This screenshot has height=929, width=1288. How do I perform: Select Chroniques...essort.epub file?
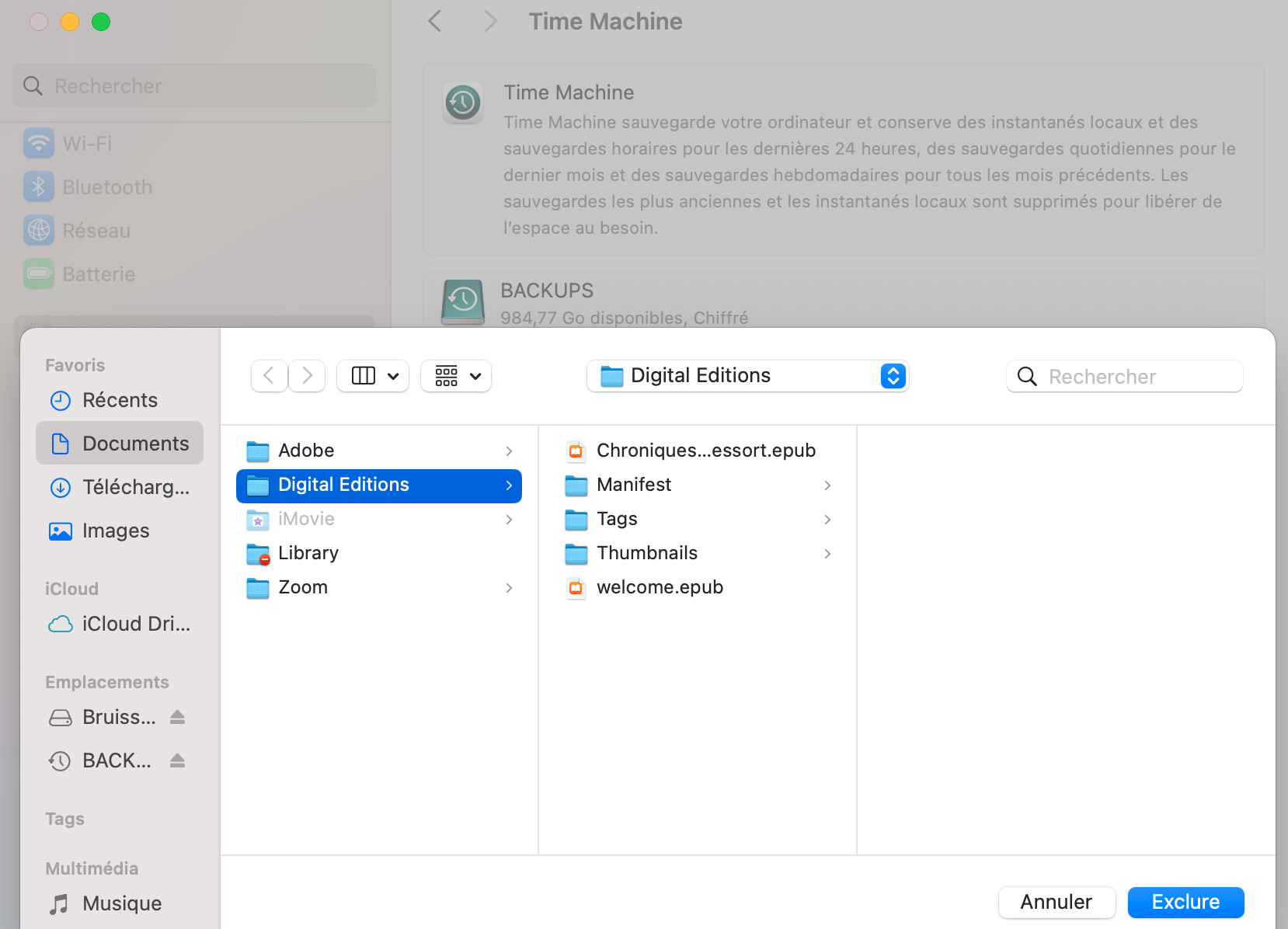point(698,451)
